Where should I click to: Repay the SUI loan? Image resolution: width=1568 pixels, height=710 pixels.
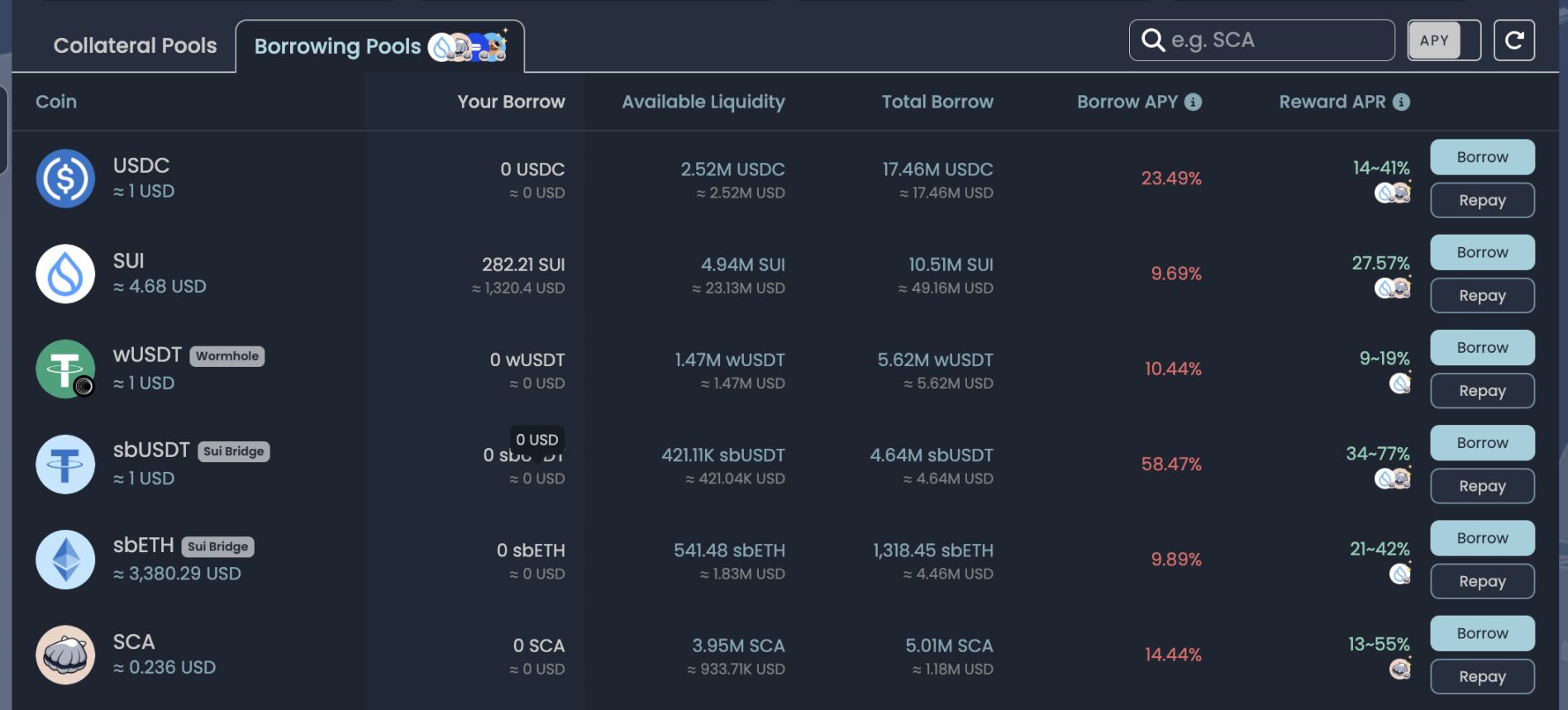coord(1482,296)
